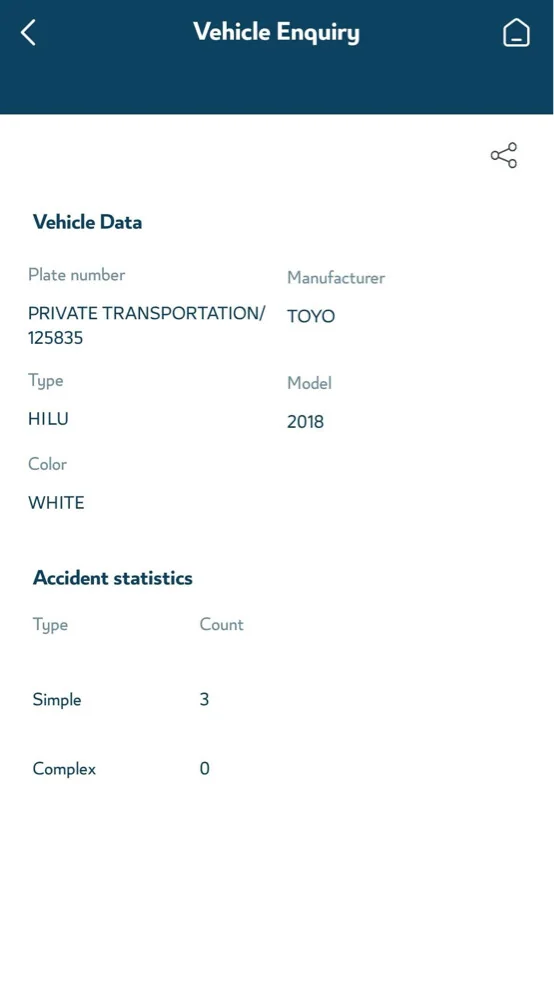Select the HILU type value
Image resolution: width=554 pixels, height=1000 pixels.
pyautogui.click(x=48, y=419)
